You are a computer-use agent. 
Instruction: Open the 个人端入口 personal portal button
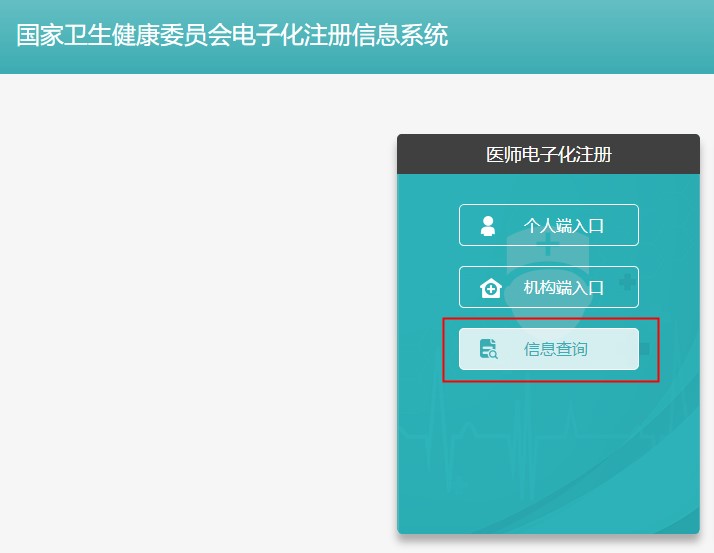(548, 225)
